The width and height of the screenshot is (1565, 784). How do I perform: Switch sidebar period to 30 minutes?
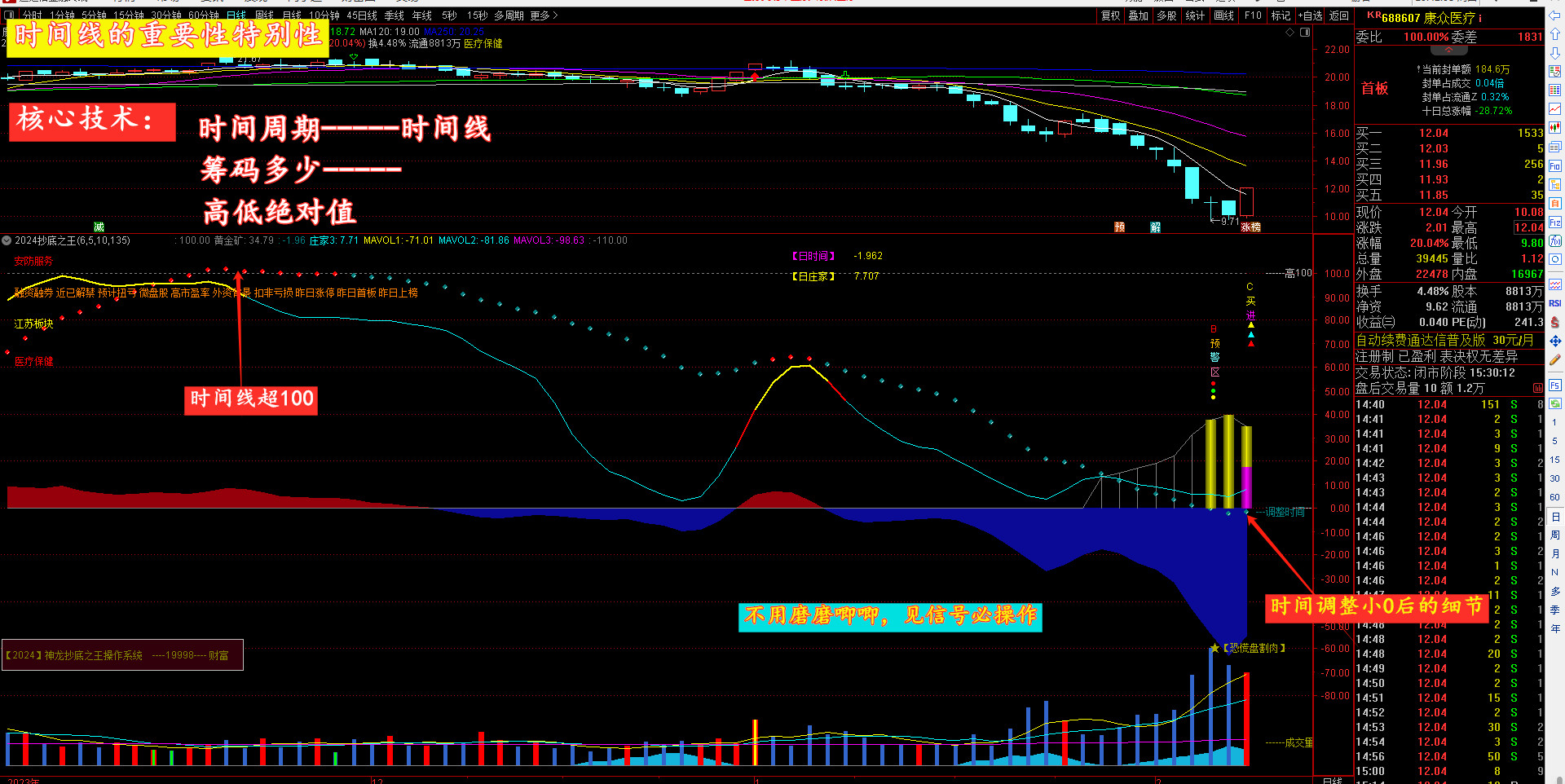1555,478
